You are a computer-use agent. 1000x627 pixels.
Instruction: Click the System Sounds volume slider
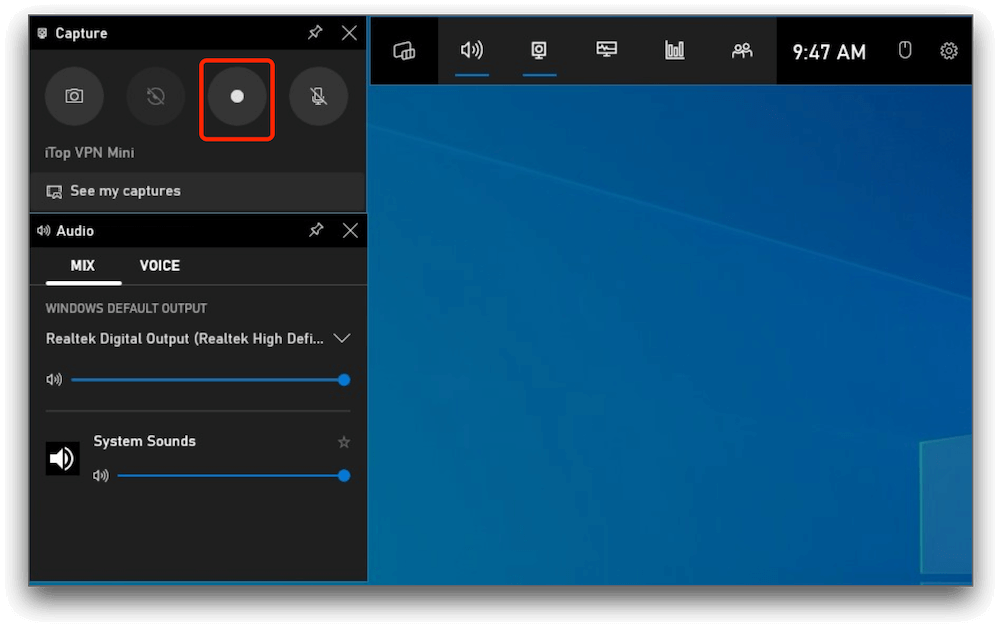pos(230,476)
